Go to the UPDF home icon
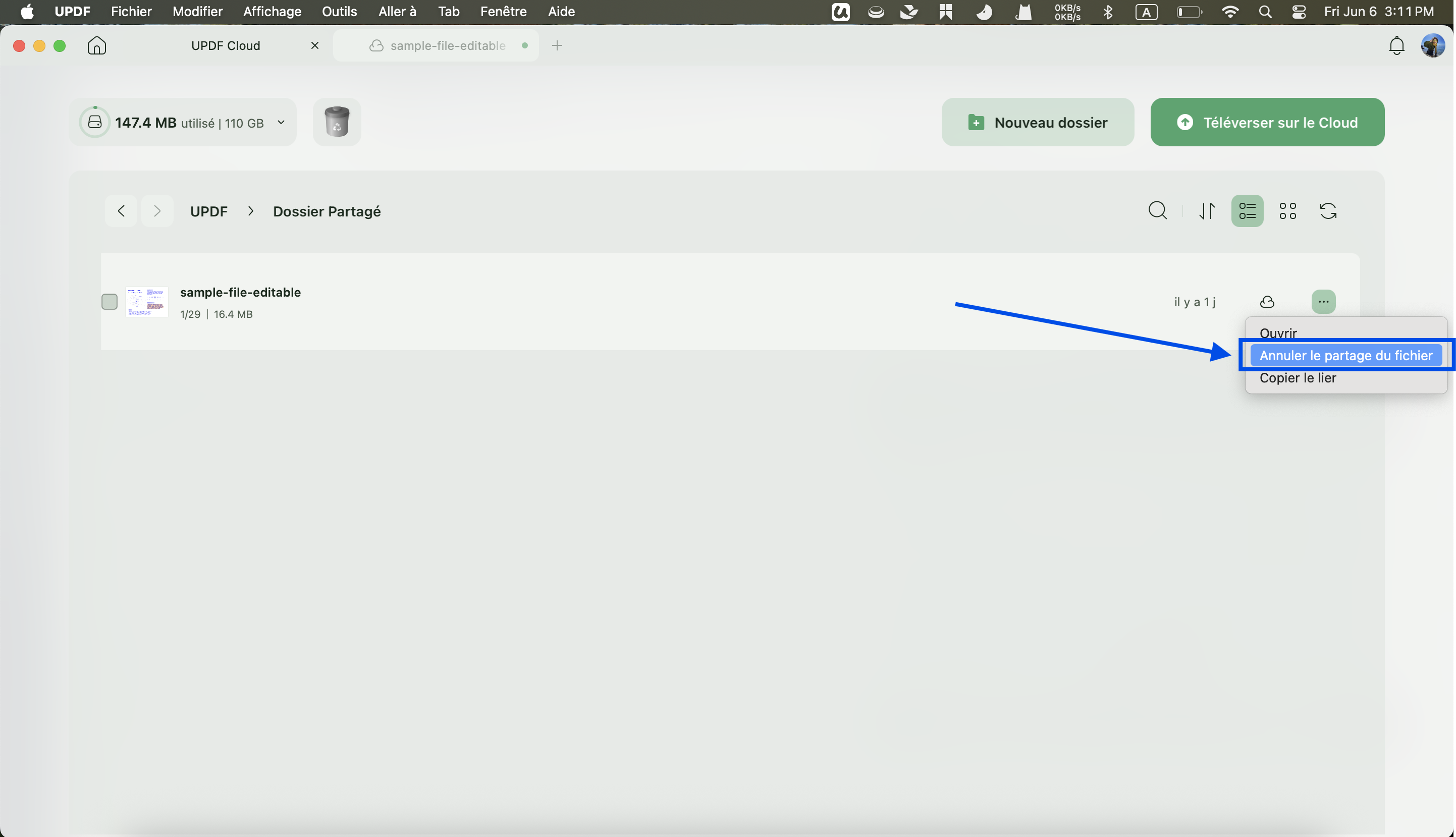The height and width of the screenshot is (837, 1456). pyautogui.click(x=96, y=45)
